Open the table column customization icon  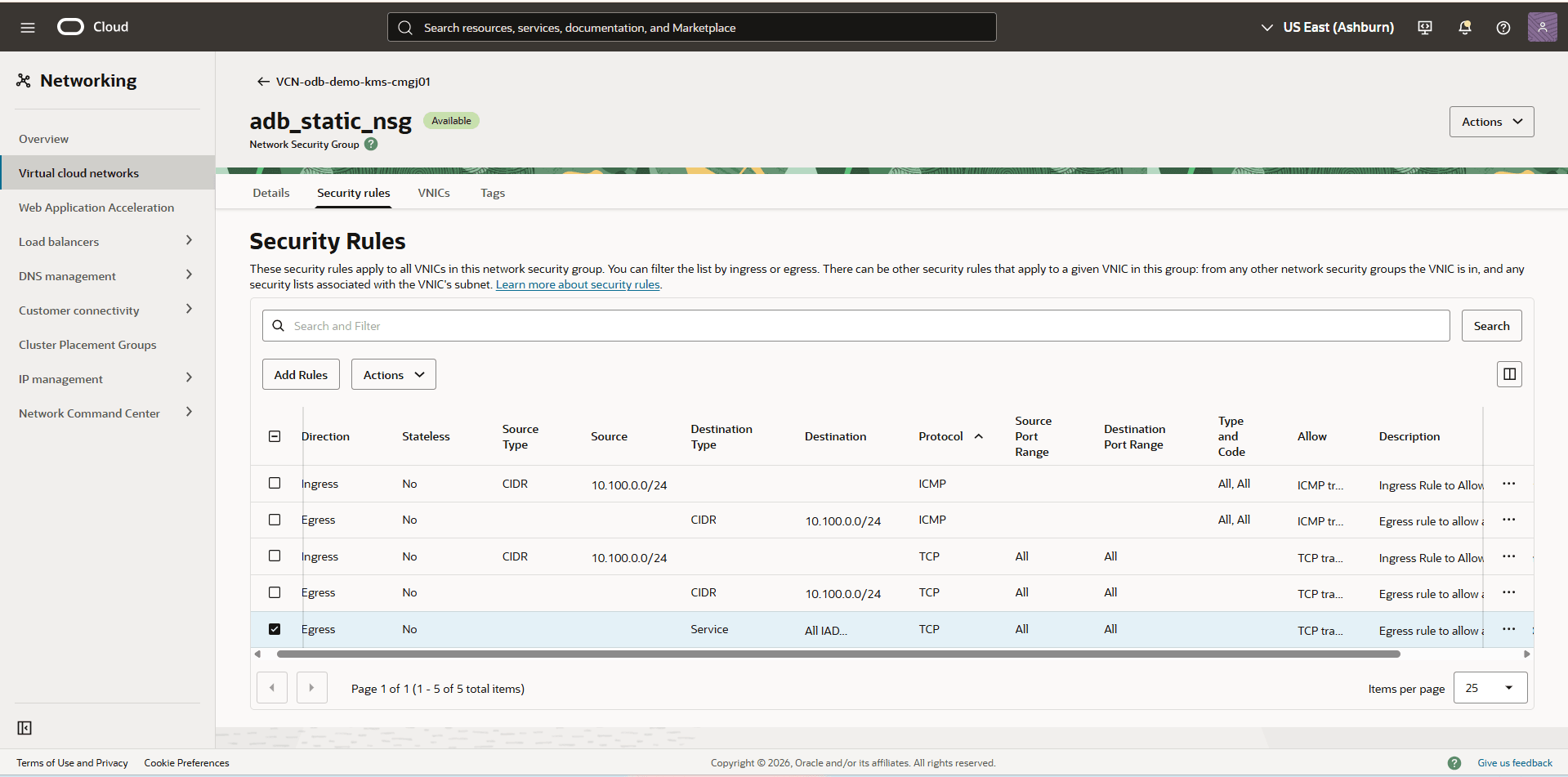pyautogui.click(x=1508, y=373)
